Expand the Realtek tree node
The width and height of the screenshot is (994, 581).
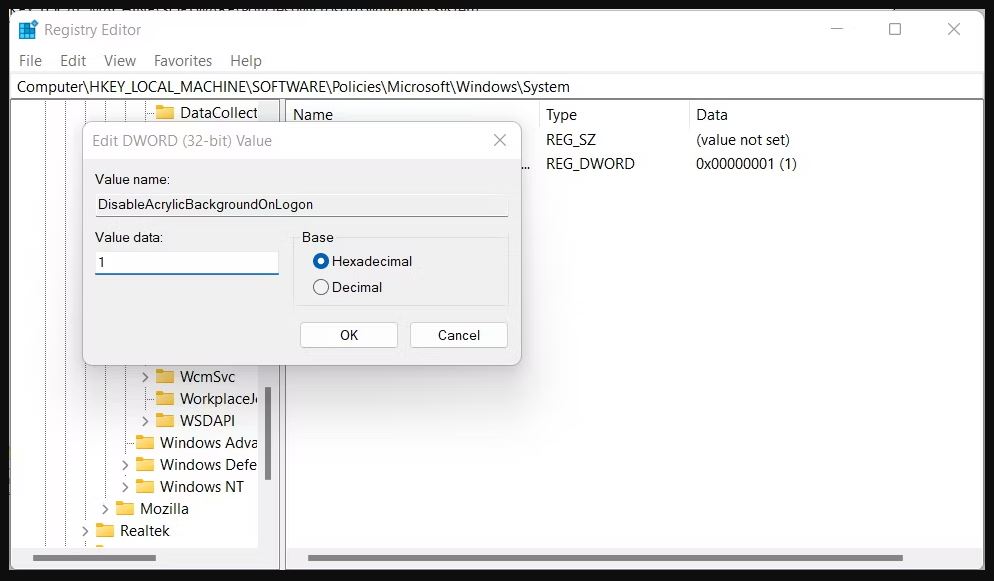tap(85, 532)
